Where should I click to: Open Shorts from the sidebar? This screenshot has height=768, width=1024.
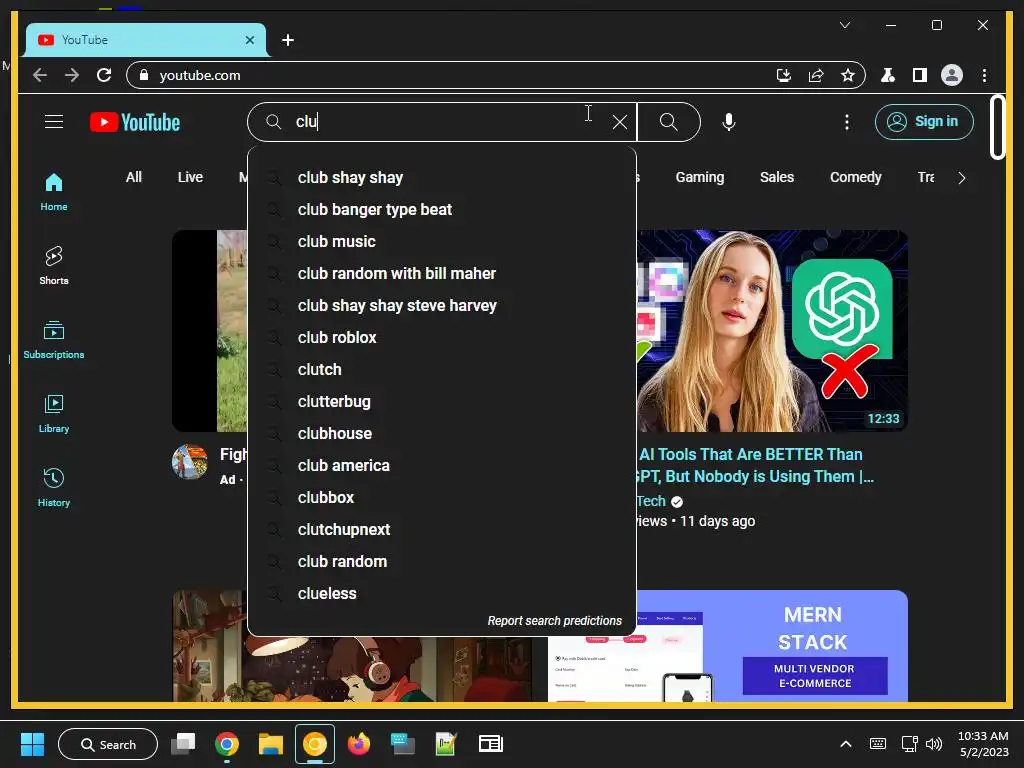[54, 265]
